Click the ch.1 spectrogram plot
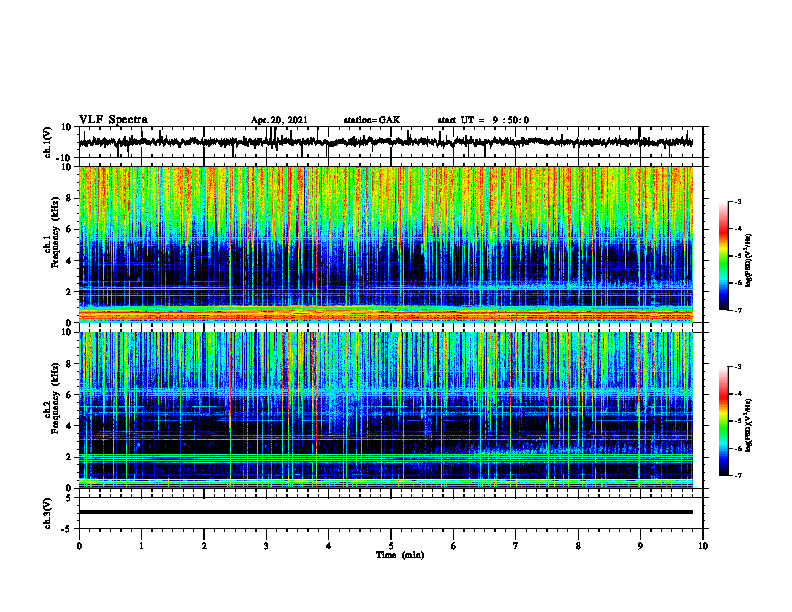792x612 pixels. 386,244
